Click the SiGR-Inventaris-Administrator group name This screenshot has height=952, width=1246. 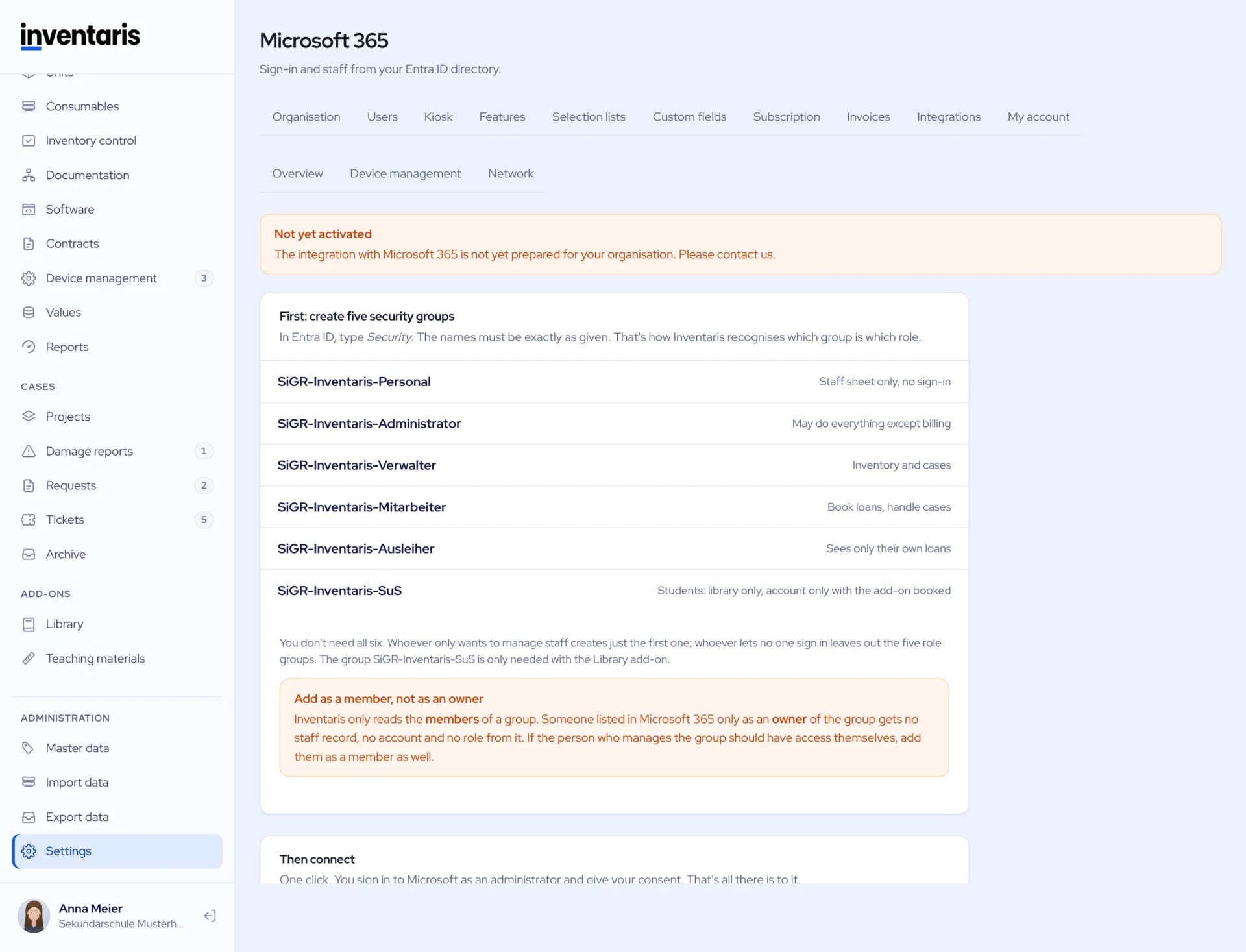[x=369, y=423]
